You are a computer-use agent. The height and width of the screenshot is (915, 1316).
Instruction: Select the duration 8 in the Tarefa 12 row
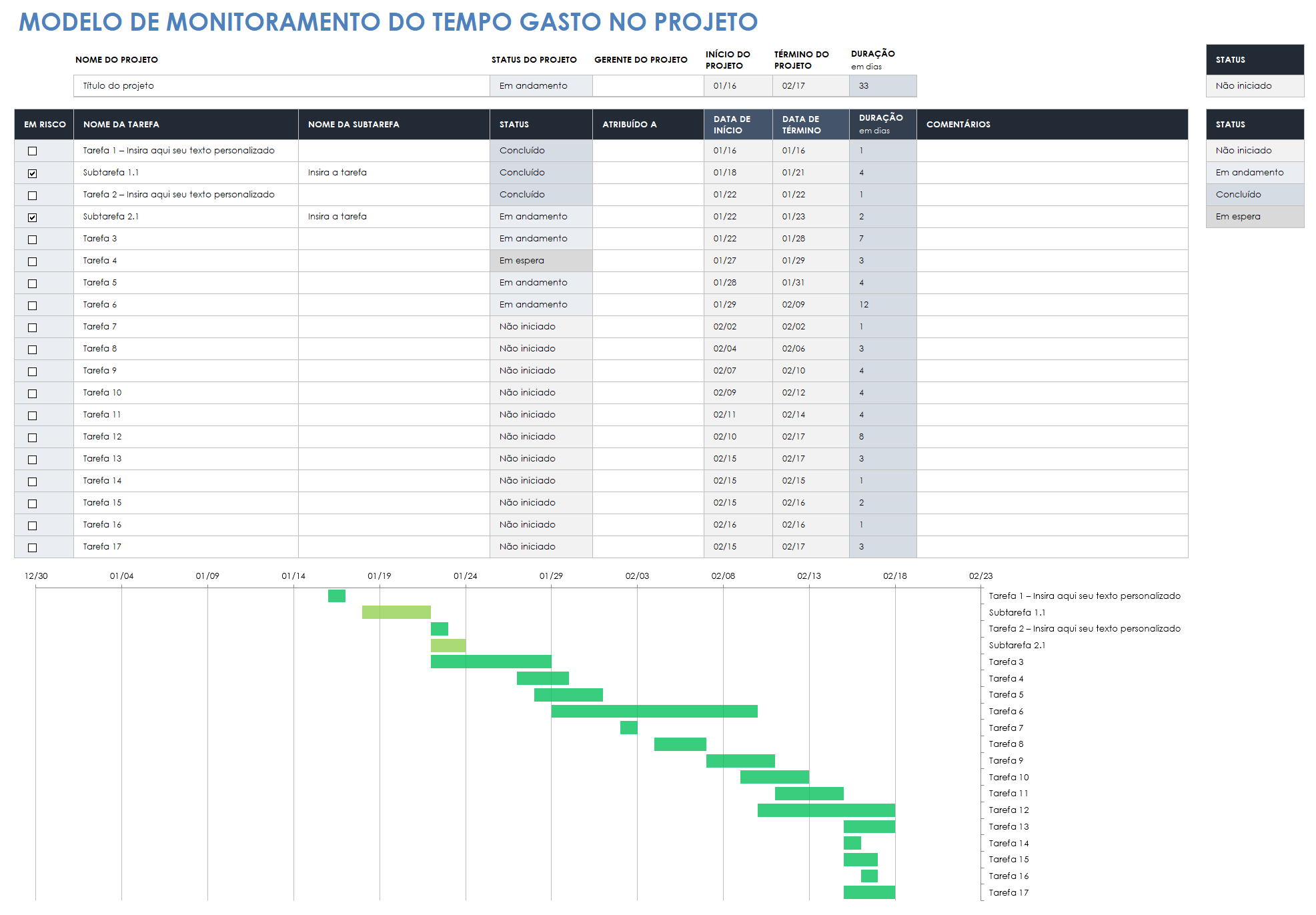[x=882, y=437]
